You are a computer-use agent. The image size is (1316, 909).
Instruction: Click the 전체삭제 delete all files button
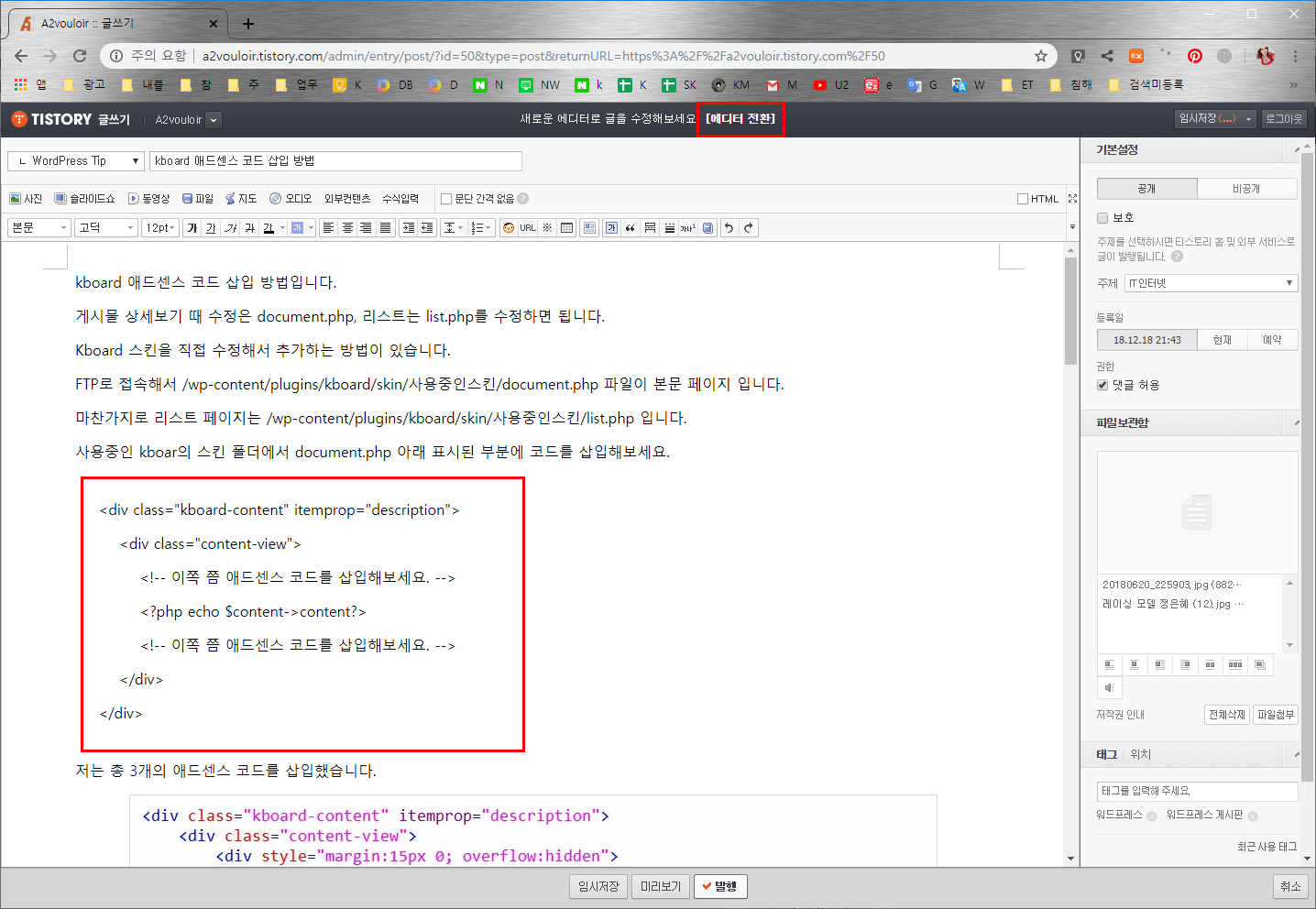tap(1227, 715)
